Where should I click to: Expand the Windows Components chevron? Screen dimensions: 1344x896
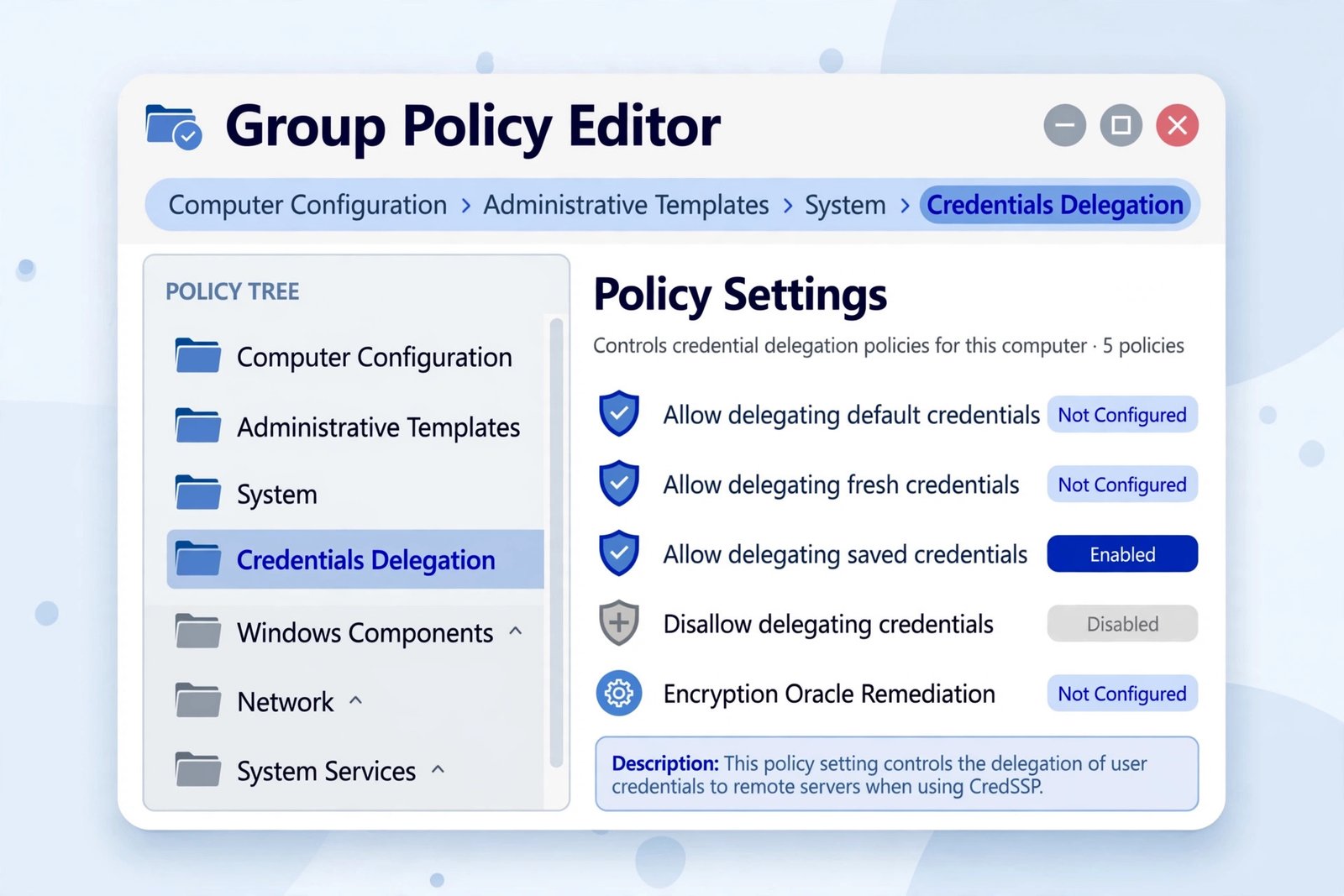[x=516, y=631]
